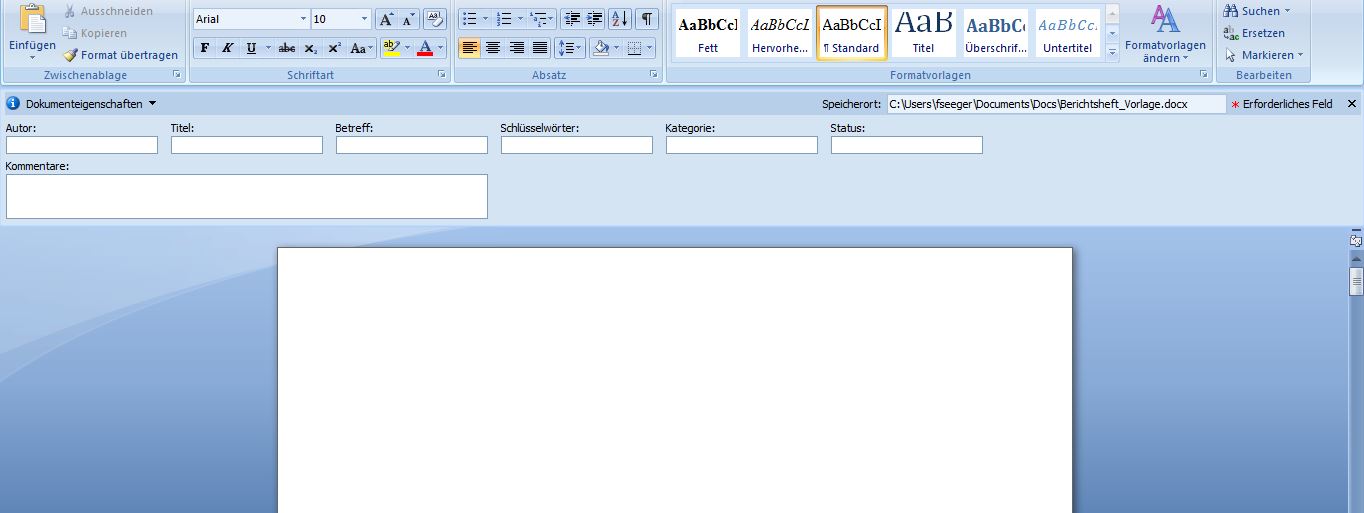Open the Schriftart dialog launcher
Screen dimensions: 1364x513
pos(442,75)
